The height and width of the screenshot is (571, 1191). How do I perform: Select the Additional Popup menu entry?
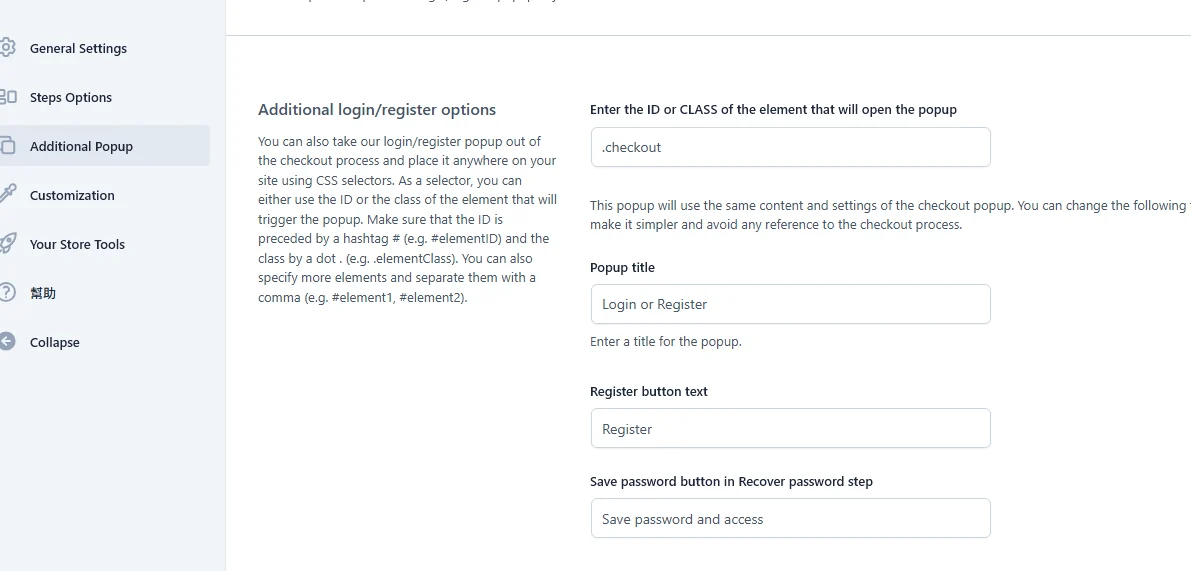(x=81, y=147)
